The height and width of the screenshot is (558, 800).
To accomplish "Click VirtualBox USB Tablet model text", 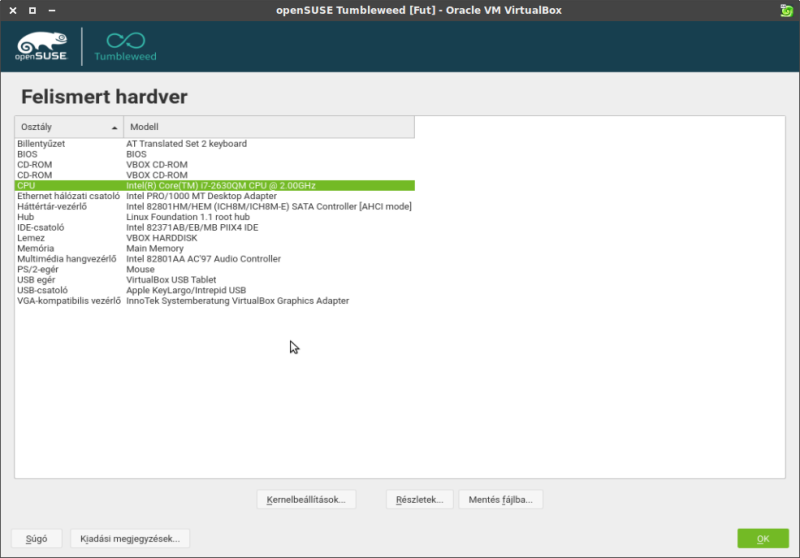I will point(171,280).
